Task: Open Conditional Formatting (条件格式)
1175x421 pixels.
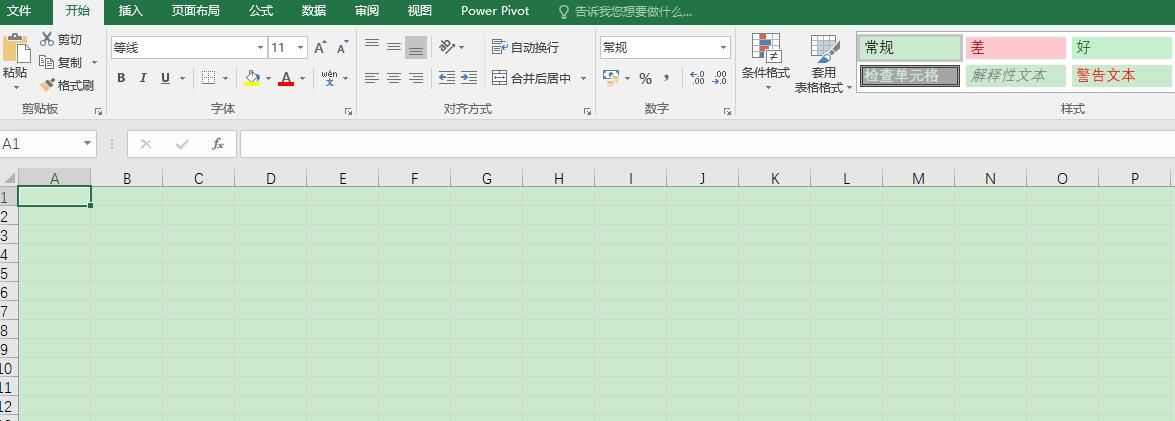Action: click(x=766, y=60)
